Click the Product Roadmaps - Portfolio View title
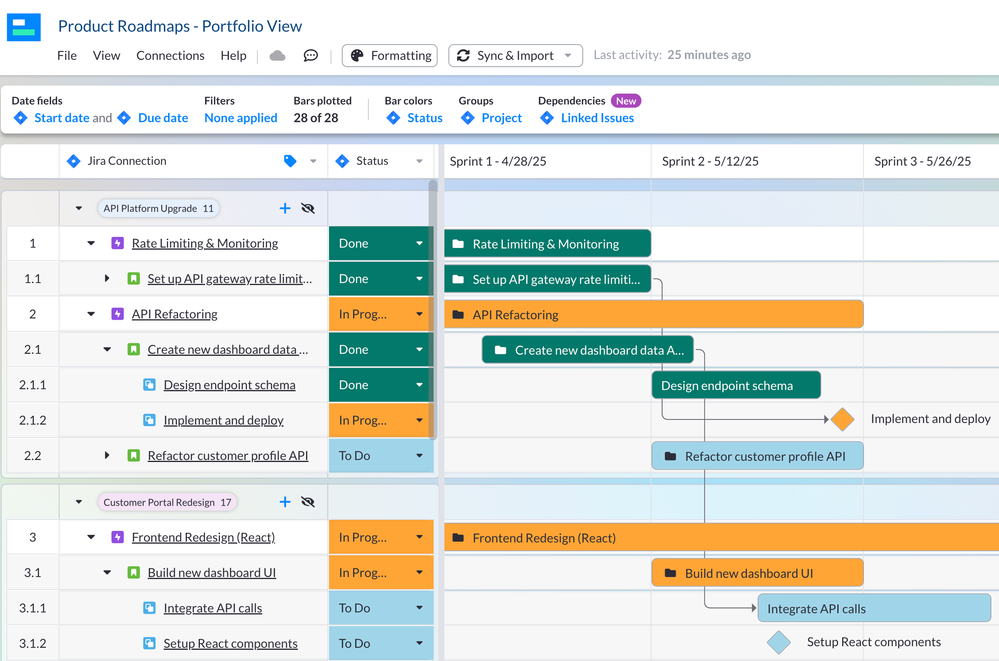This screenshot has height=661, width=999. (180, 26)
